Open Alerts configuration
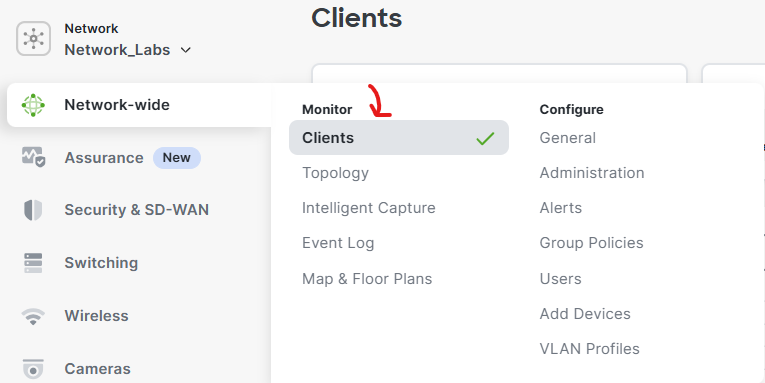The height and width of the screenshot is (383, 765). click(x=561, y=208)
